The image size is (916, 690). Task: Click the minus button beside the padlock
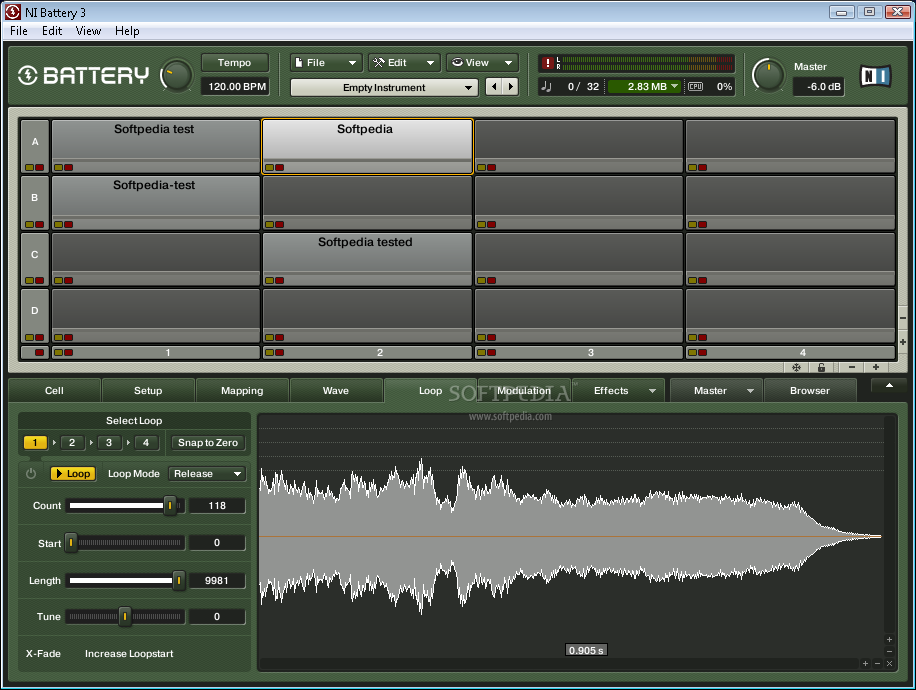[852, 367]
